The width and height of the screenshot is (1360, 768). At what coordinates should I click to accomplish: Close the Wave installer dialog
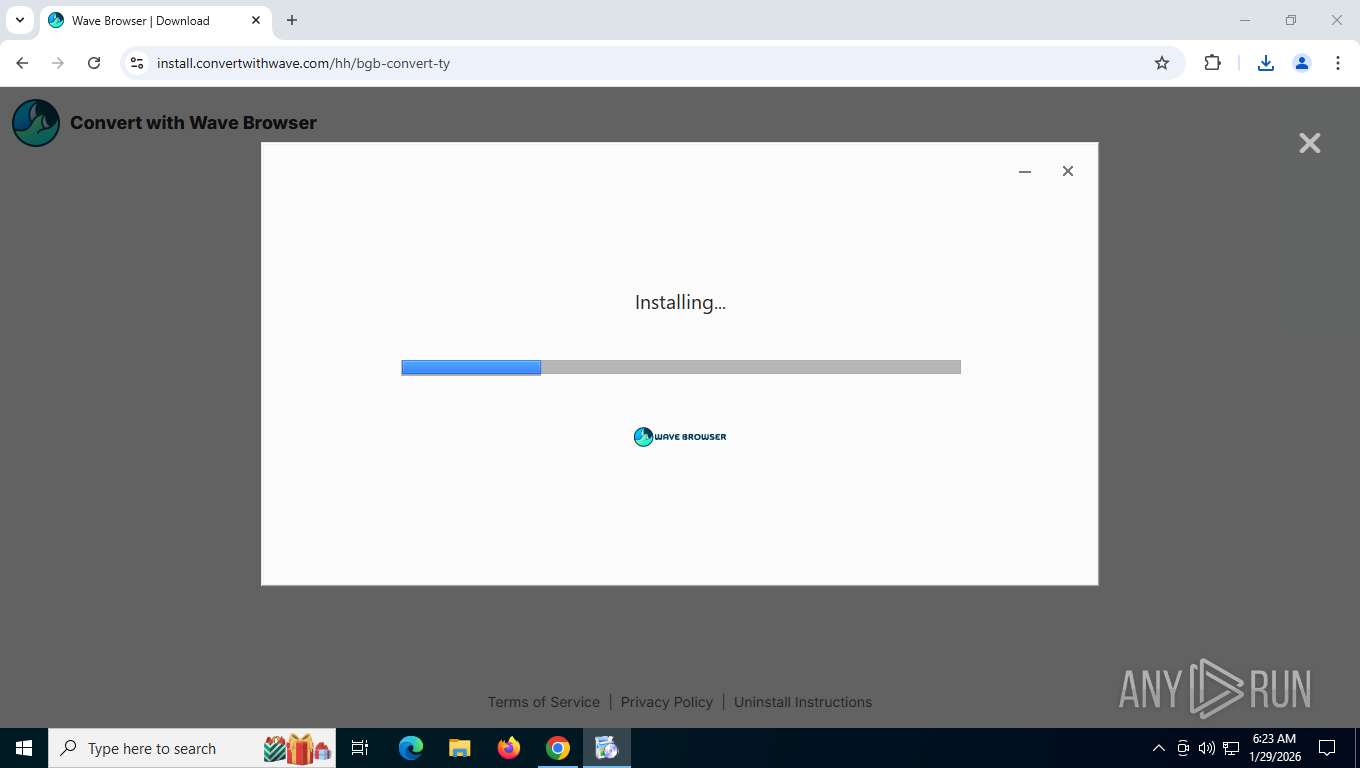pos(1068,171)
